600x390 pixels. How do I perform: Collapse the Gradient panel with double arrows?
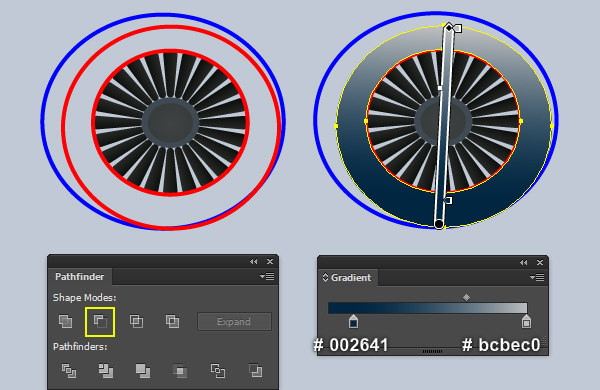[x=523, y=263]
